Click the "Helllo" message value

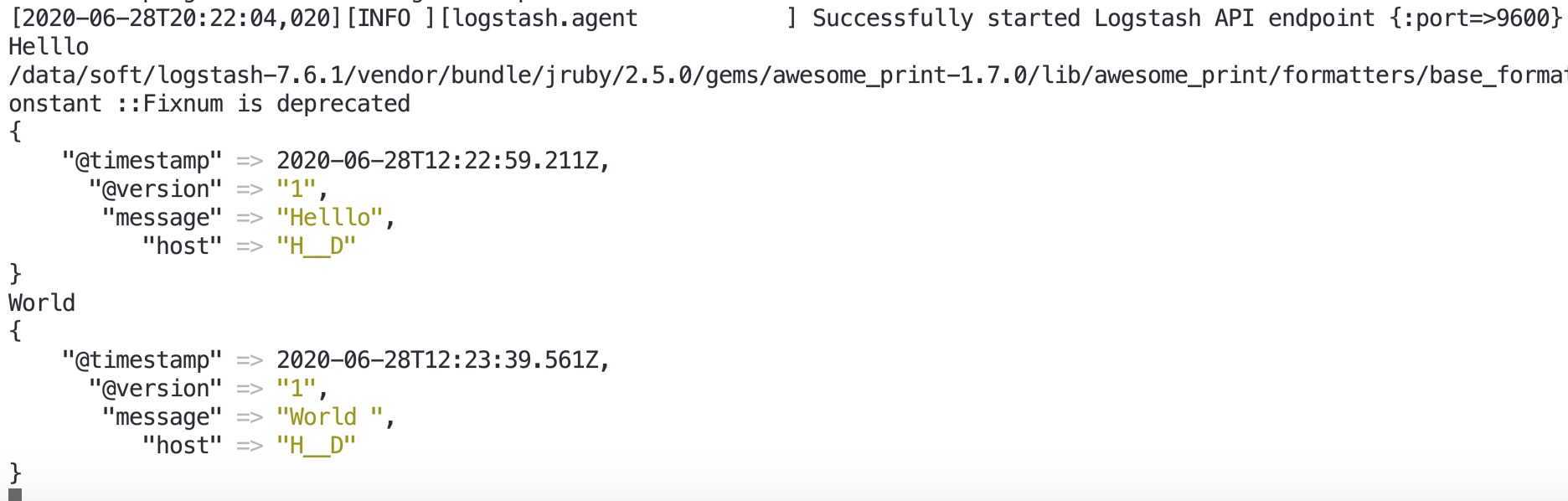point(330,218)
